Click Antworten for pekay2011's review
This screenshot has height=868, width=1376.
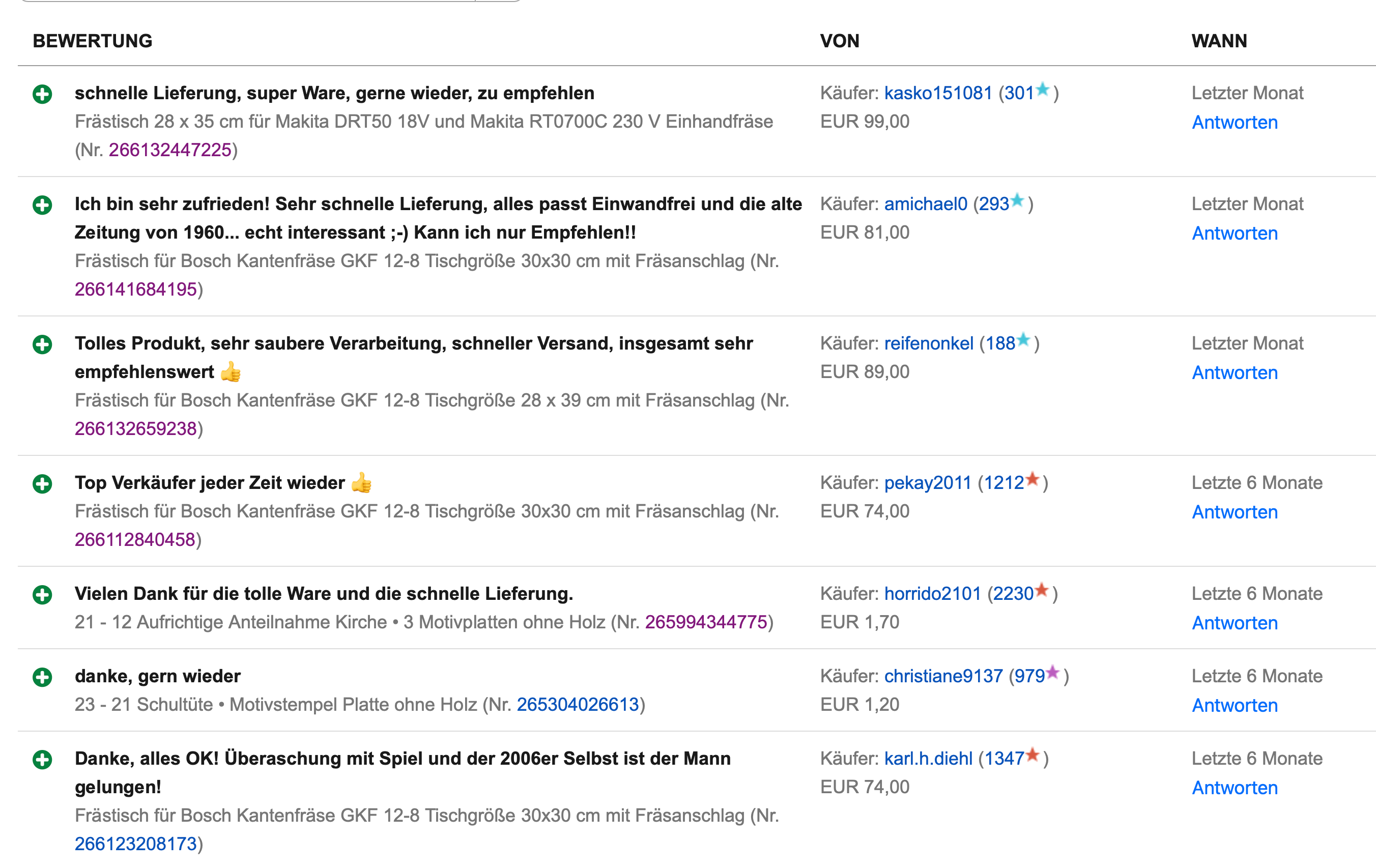pyautogui.click(x=1235, y=512)
